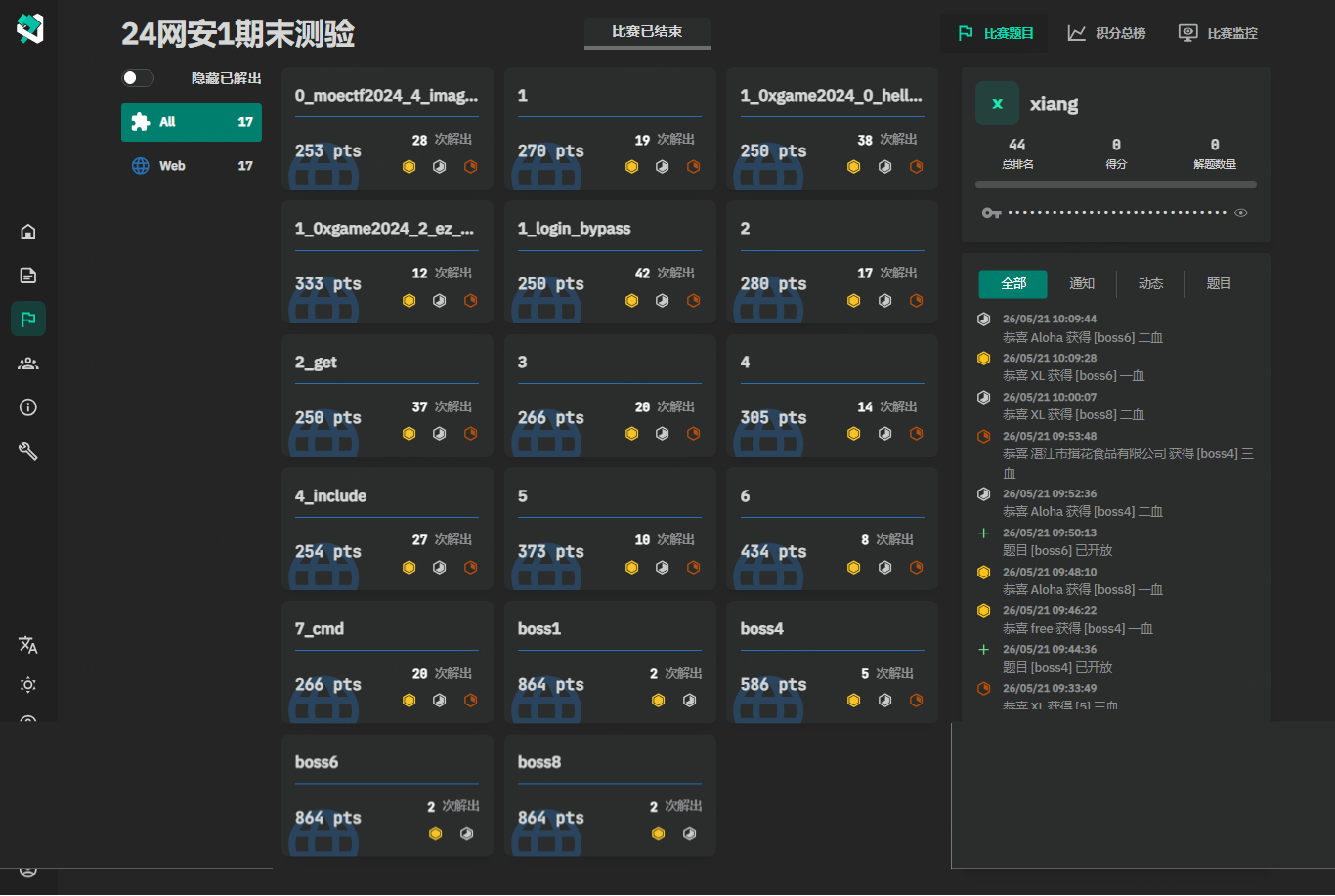Switch to the 通知 notice tab
The width and height of the screenshot is (1335, 896).
pos(1082,284)
